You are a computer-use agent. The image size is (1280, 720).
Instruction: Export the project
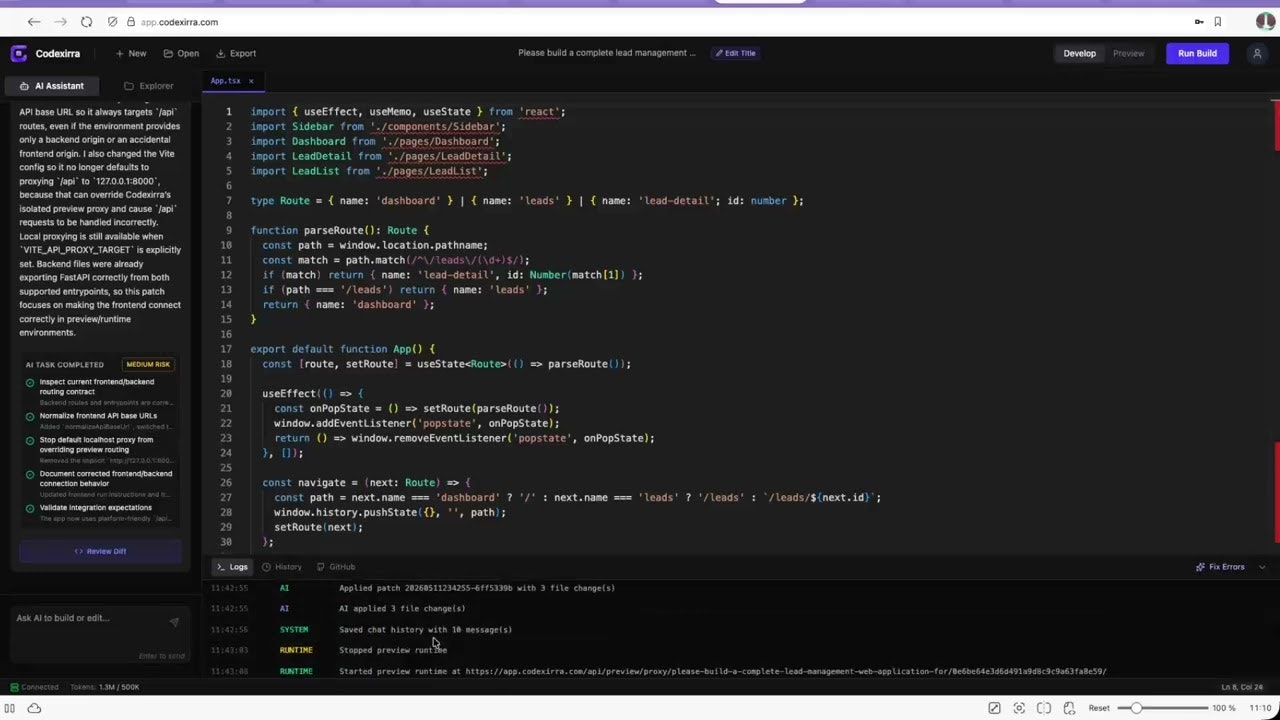pyautogui.click(x=237, y=53)
